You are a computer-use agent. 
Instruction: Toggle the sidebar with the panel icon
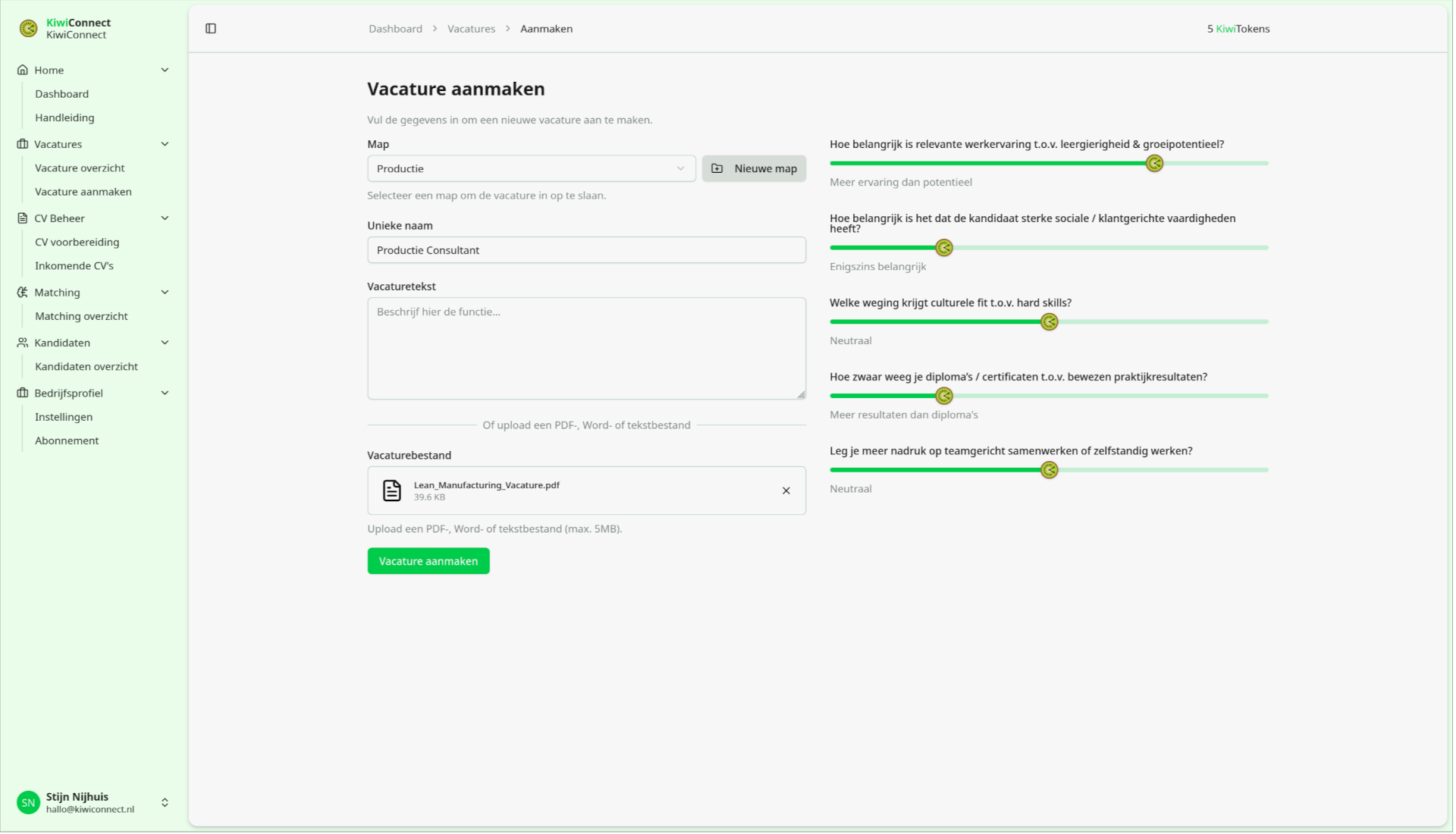pyautogui.click(x=211, y=28)
